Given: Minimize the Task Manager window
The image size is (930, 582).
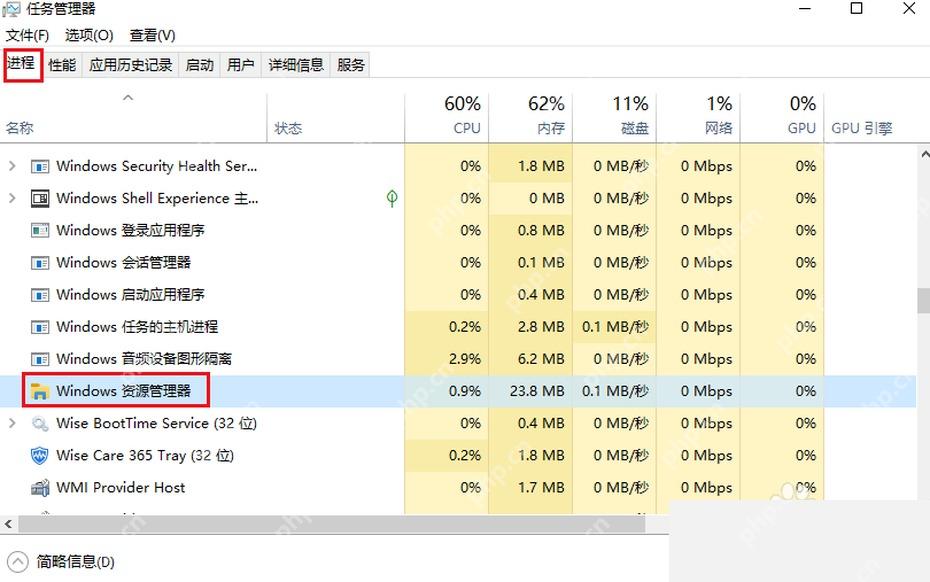Looking at the screenshot, I should click(x=805, y=9).
